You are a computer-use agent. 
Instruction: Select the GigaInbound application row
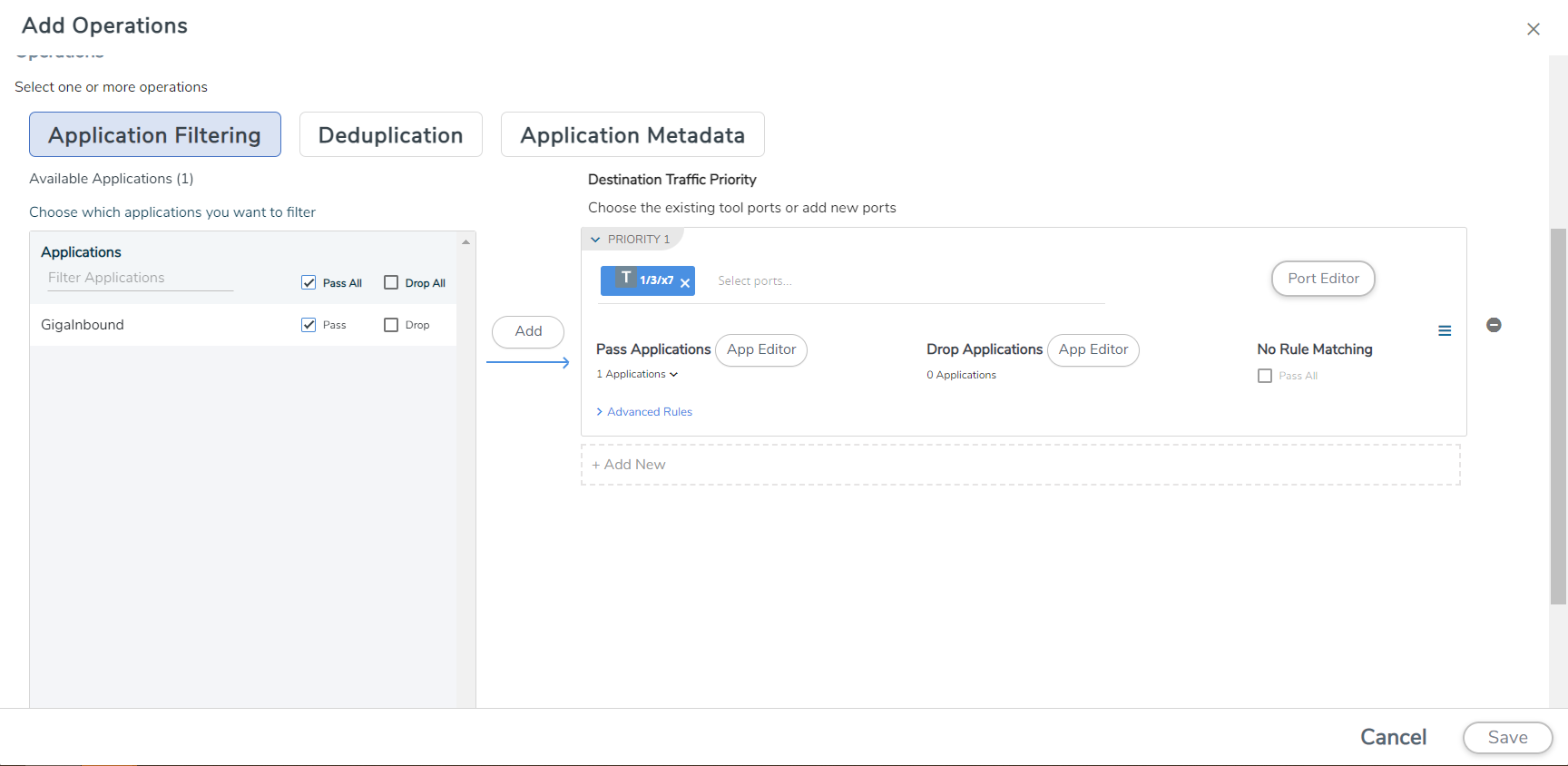tap(243, 325)
